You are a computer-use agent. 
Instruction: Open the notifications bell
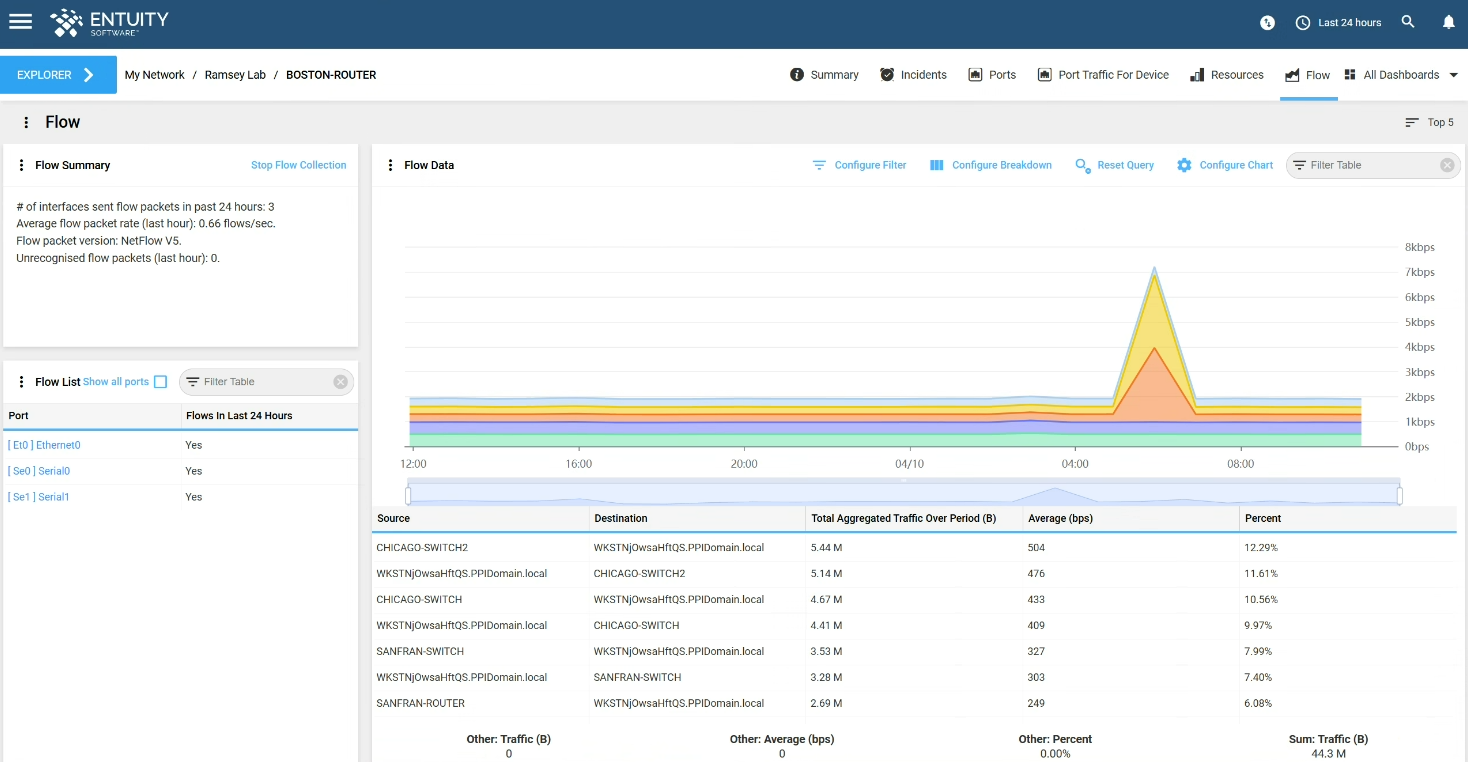pyautogui.click(x=1448, y=22)
